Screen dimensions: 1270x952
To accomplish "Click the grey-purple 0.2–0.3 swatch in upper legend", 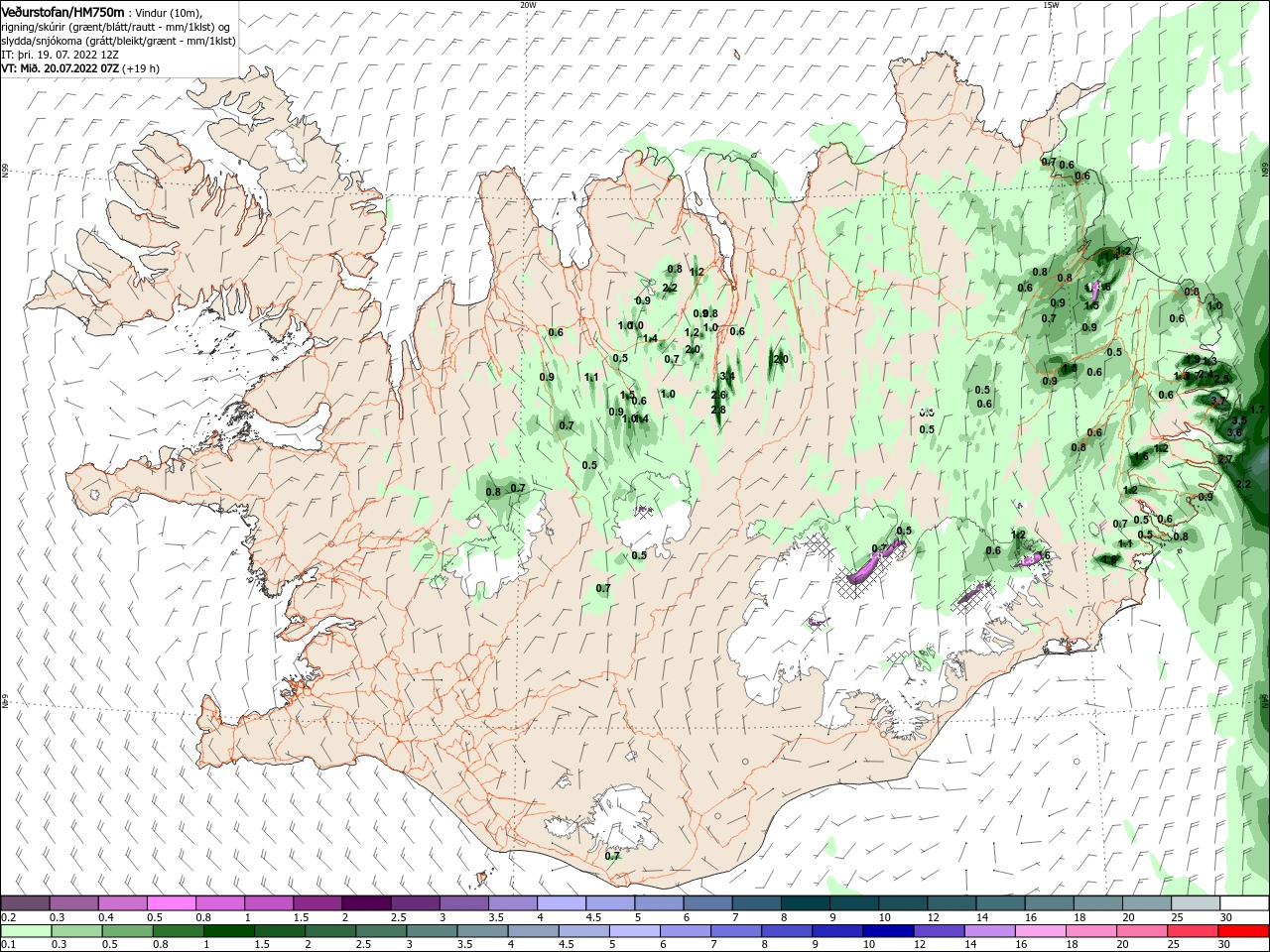I will [26, 903].
